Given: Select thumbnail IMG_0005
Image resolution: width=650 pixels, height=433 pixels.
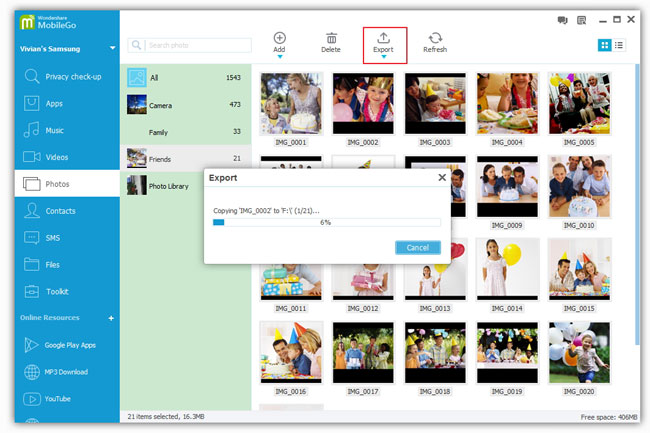Looking at the screenshot, I should point(579,104).
